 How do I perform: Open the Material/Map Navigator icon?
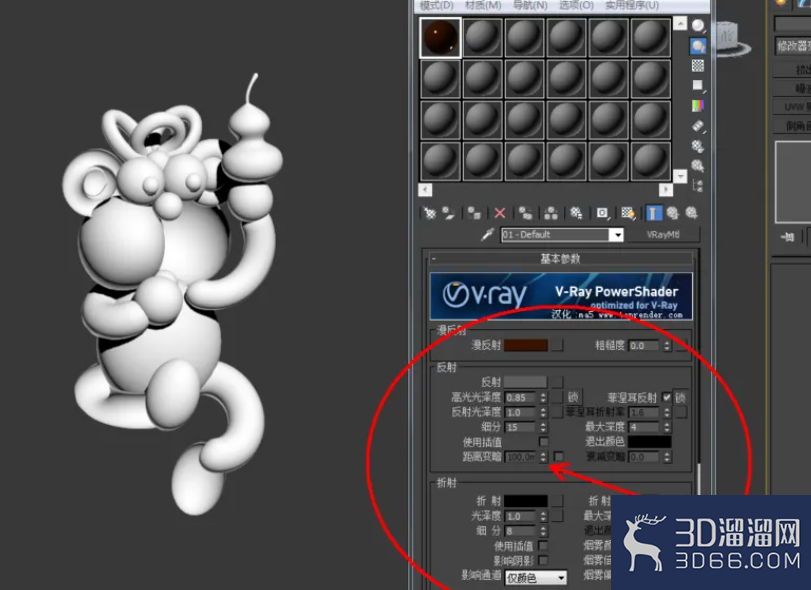click(698, 186)
